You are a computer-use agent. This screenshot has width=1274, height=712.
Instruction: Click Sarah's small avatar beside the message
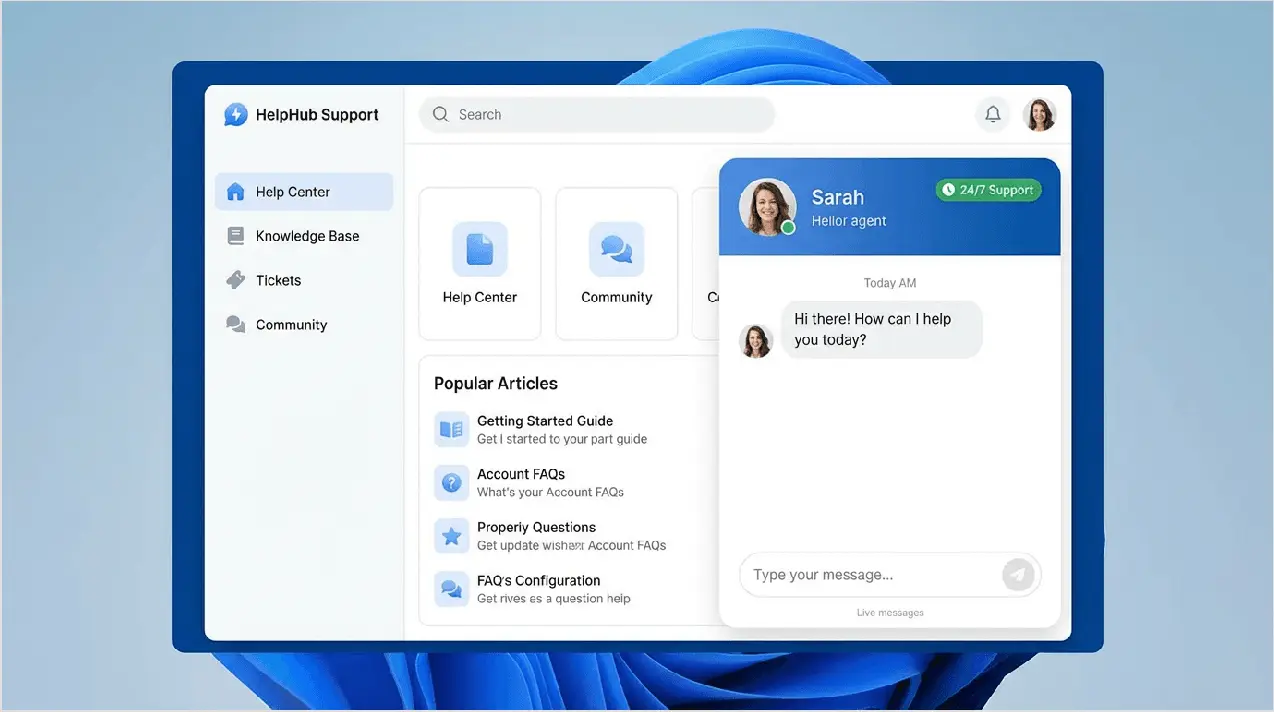click(756, 341)
